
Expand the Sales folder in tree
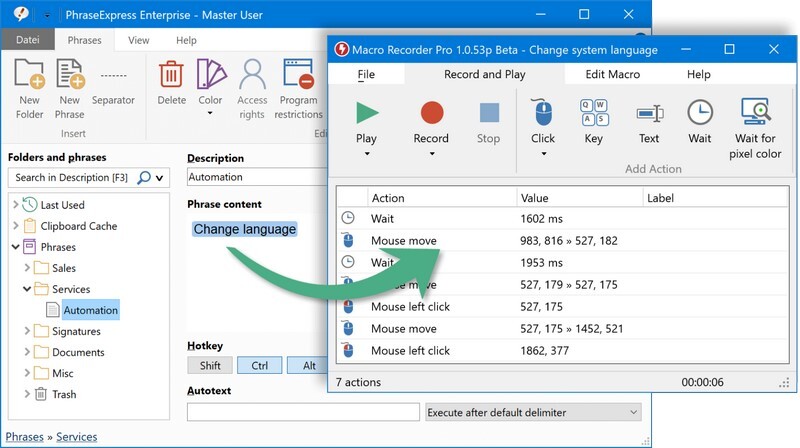point(28,268)
